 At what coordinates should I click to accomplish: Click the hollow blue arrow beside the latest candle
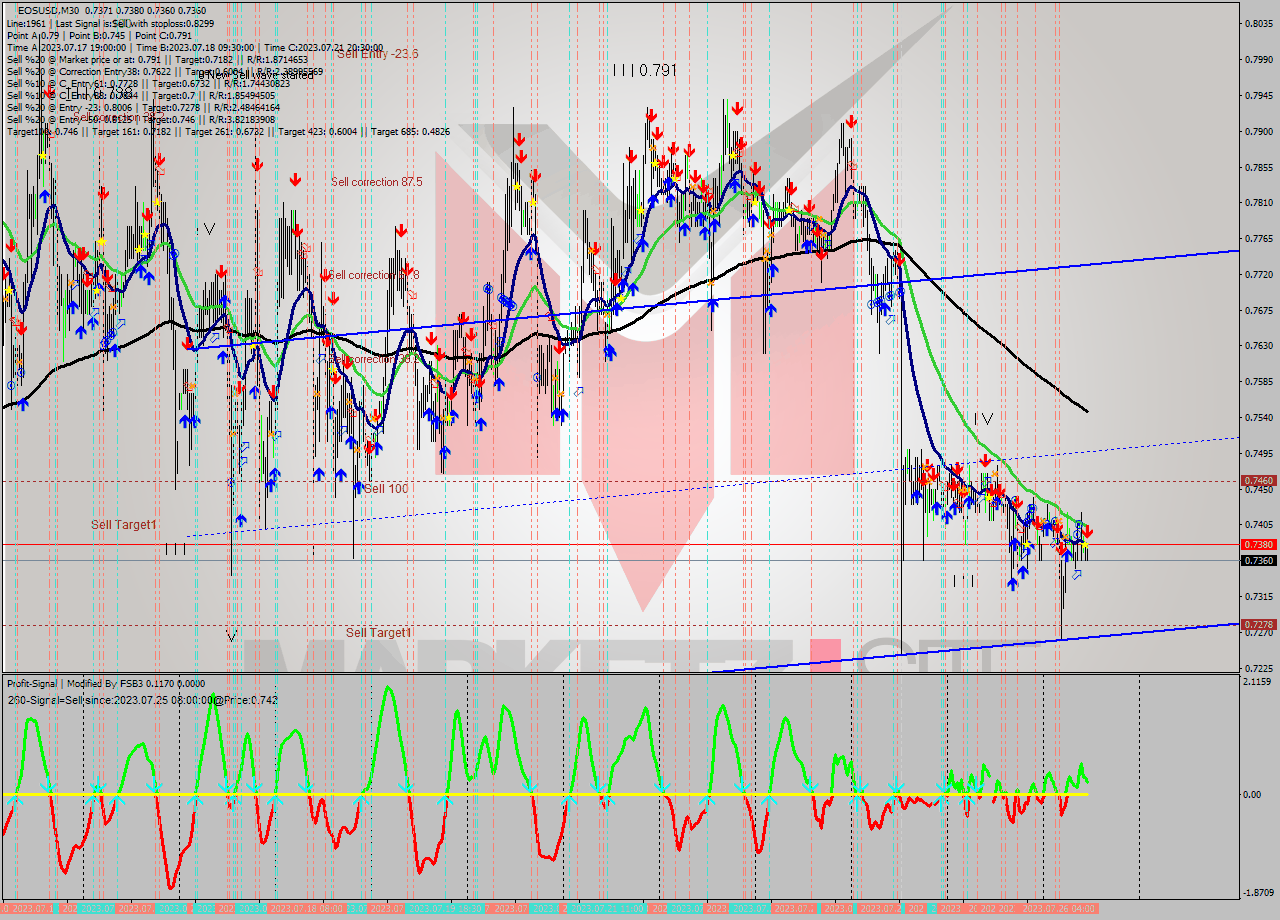point(1076,574)
